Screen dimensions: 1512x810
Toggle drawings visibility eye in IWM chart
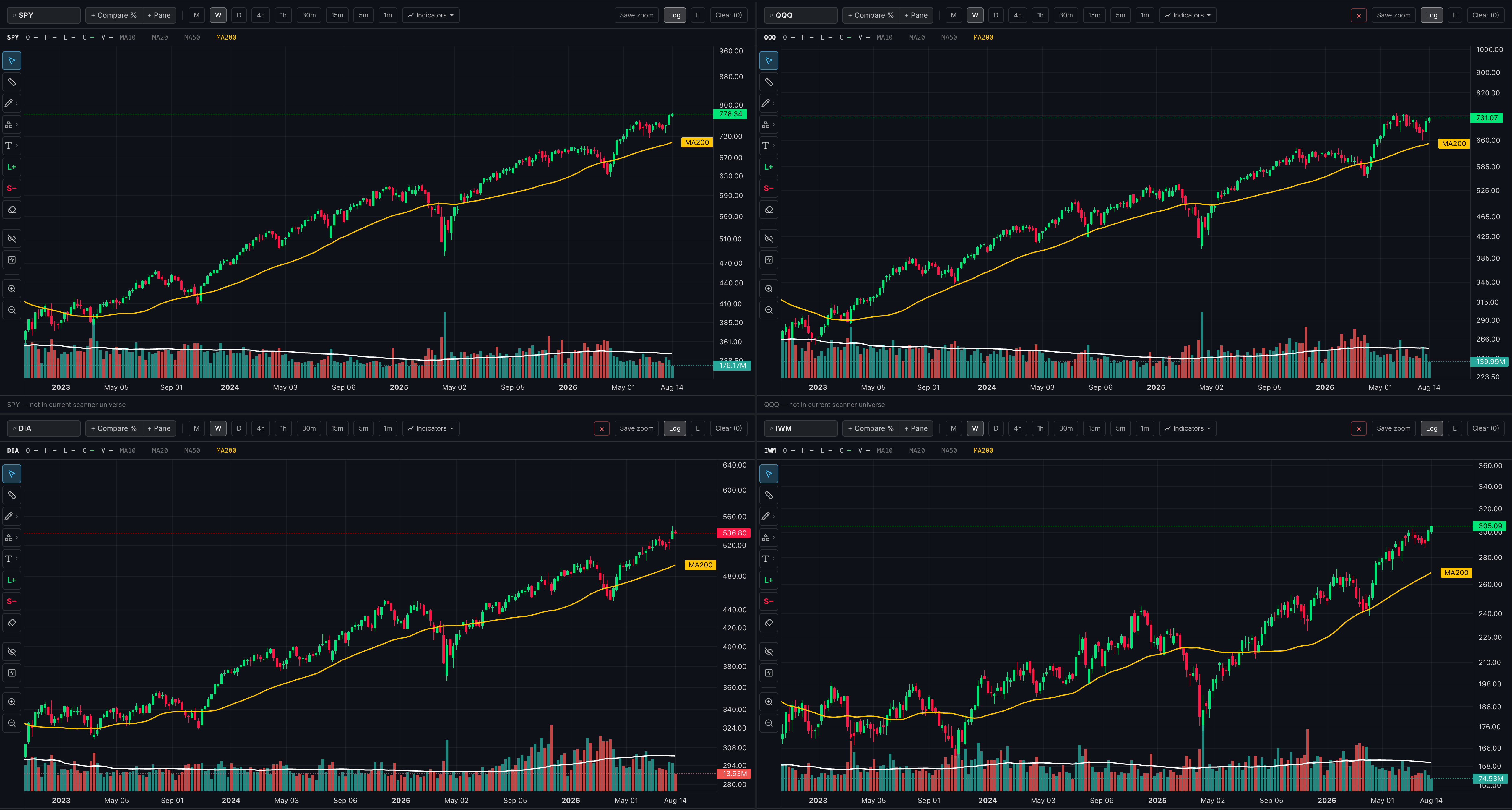[769, 652]
